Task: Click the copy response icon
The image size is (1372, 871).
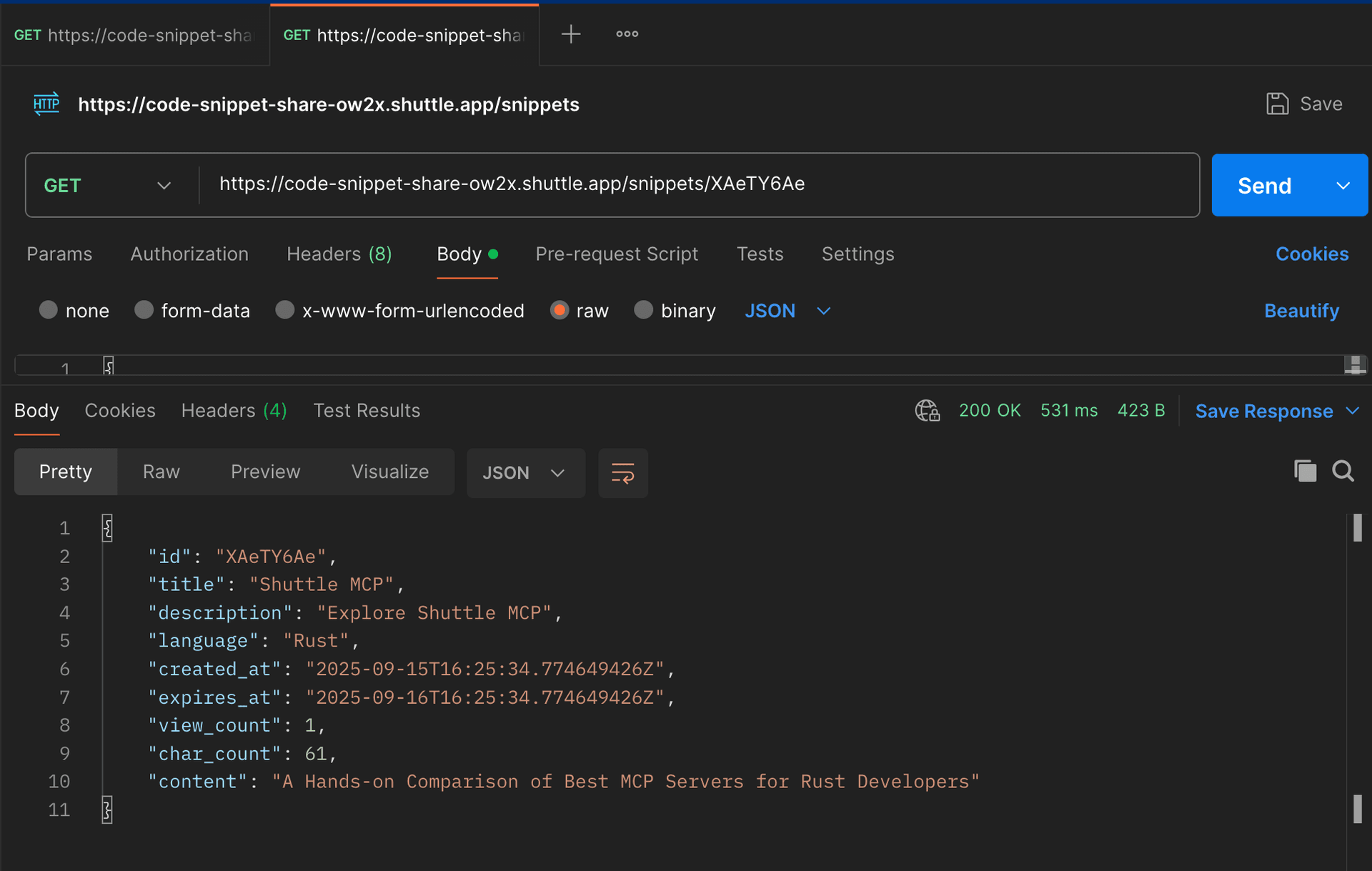Action: coord(1305,471)
